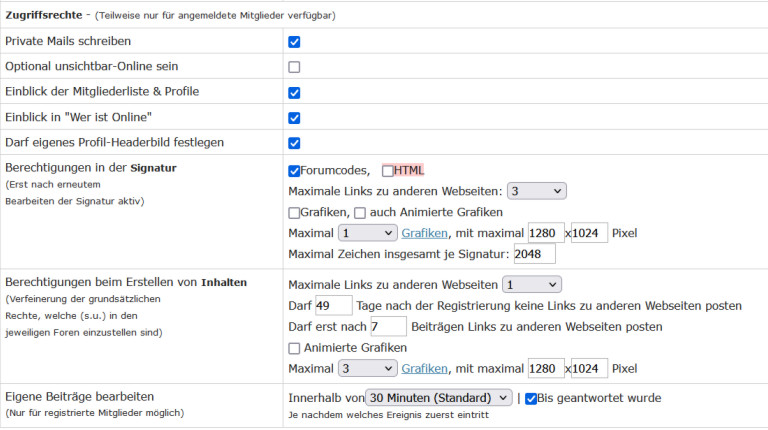Image resolution: width=768 pixels, height=430 pixels.
Task: Click Grafiken link in signature section
Action: click(x=425, y=233)
